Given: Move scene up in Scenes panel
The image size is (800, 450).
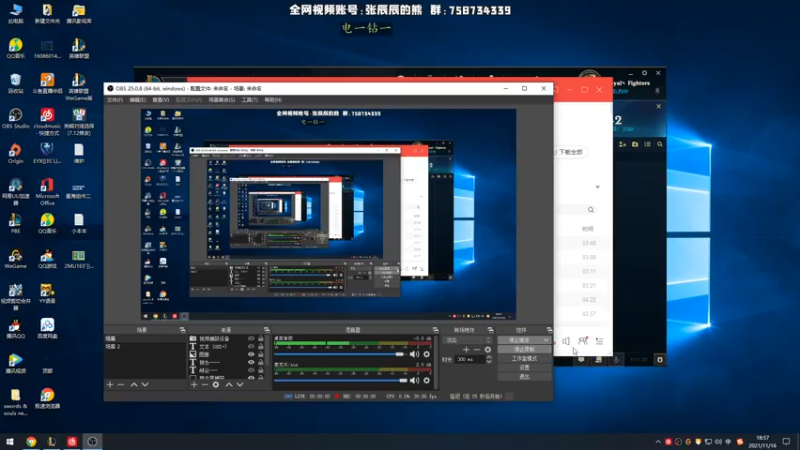Looking at the screenshot, I should coord(134,385).
